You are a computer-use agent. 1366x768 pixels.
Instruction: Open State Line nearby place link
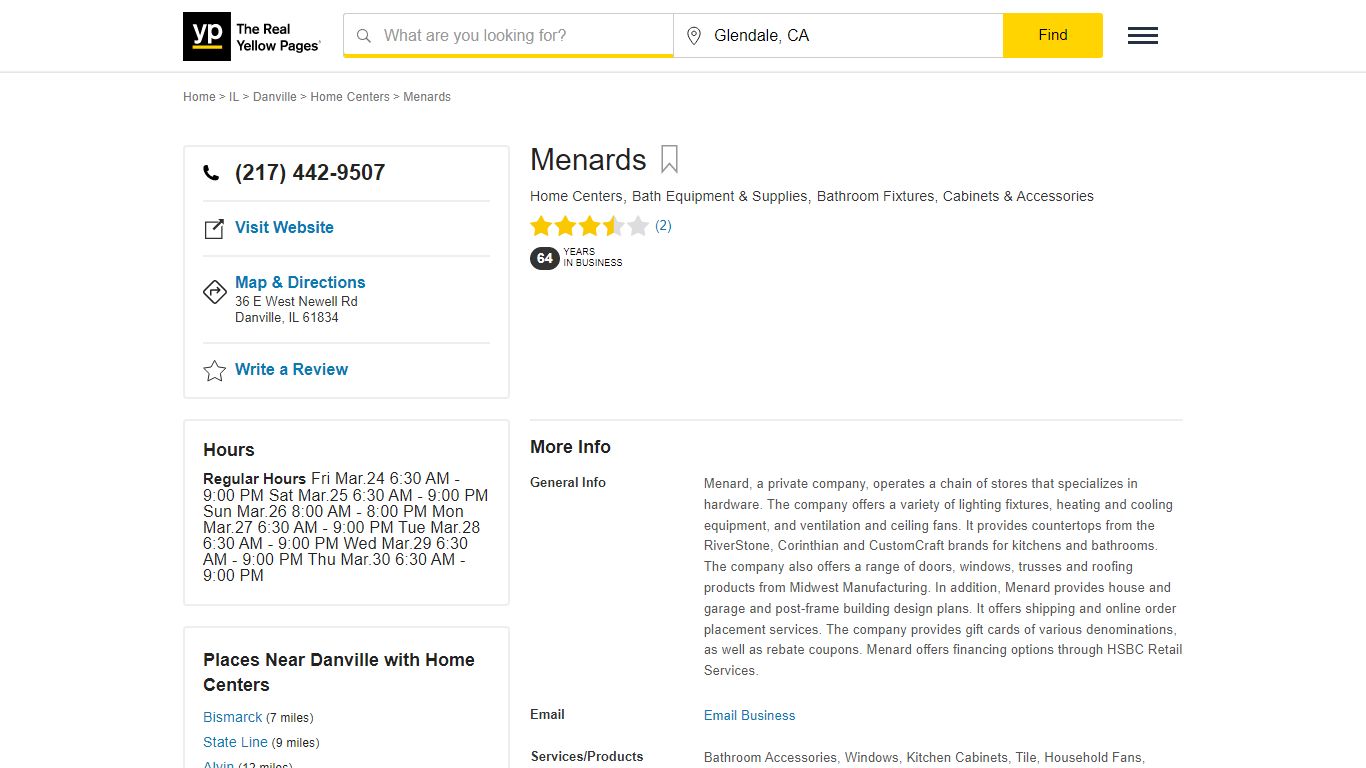click(236, 743)
